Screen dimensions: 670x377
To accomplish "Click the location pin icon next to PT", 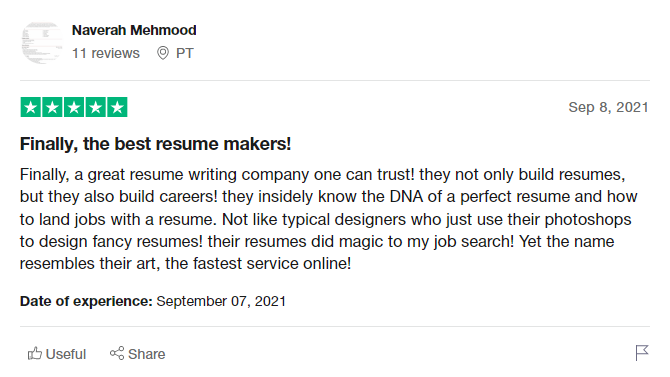I will coord(163,53).
